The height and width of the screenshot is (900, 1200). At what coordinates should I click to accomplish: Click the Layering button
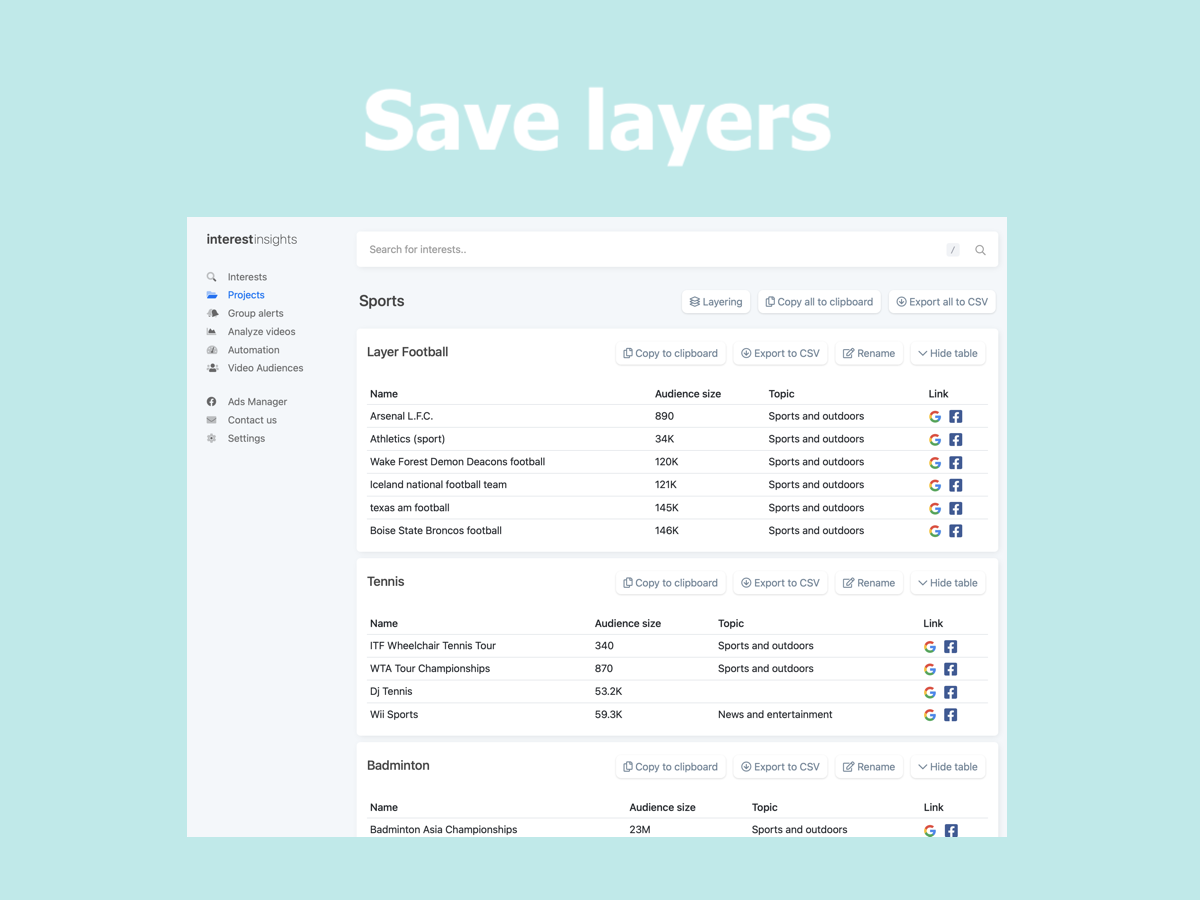click(716, 302)
